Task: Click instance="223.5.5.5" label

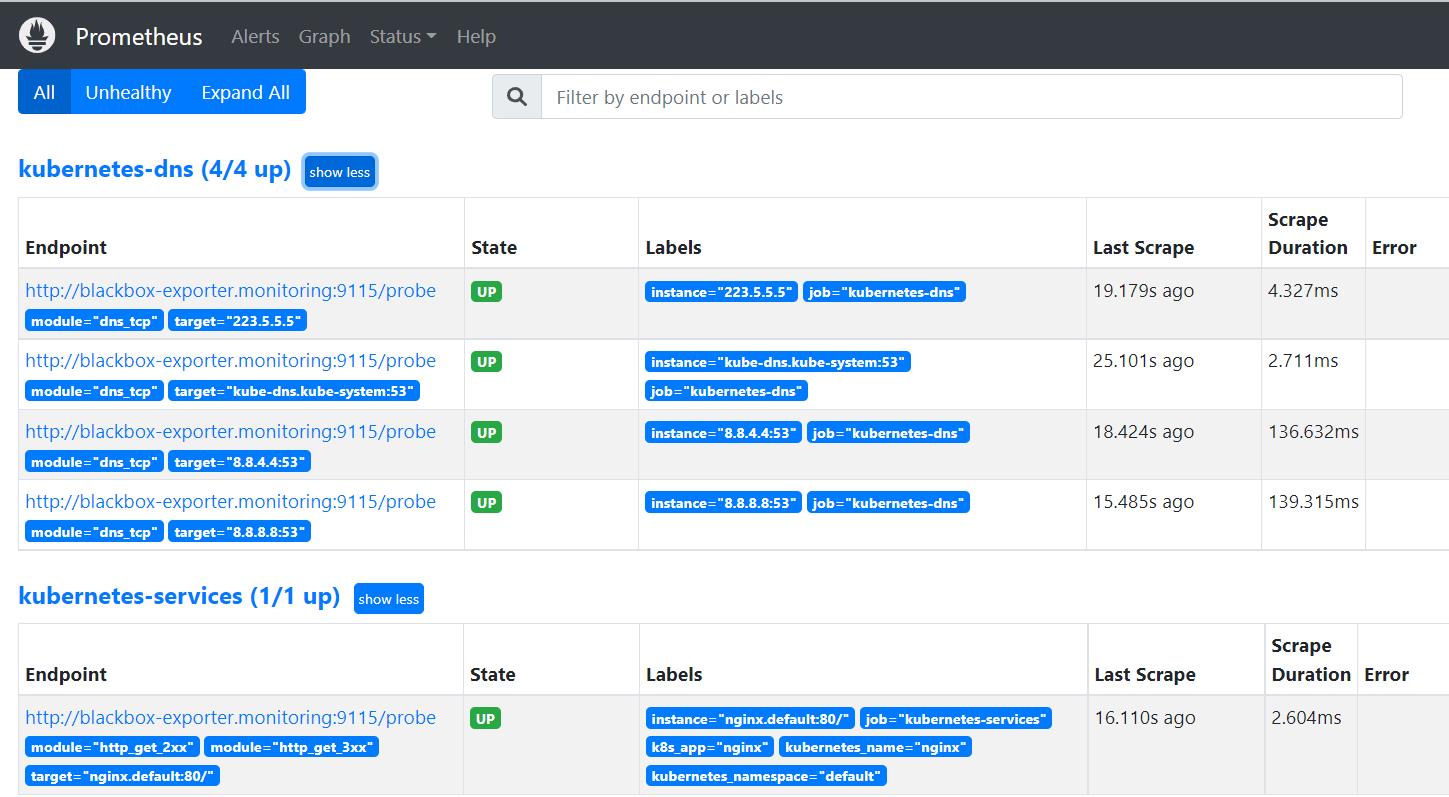Action: 722,292
